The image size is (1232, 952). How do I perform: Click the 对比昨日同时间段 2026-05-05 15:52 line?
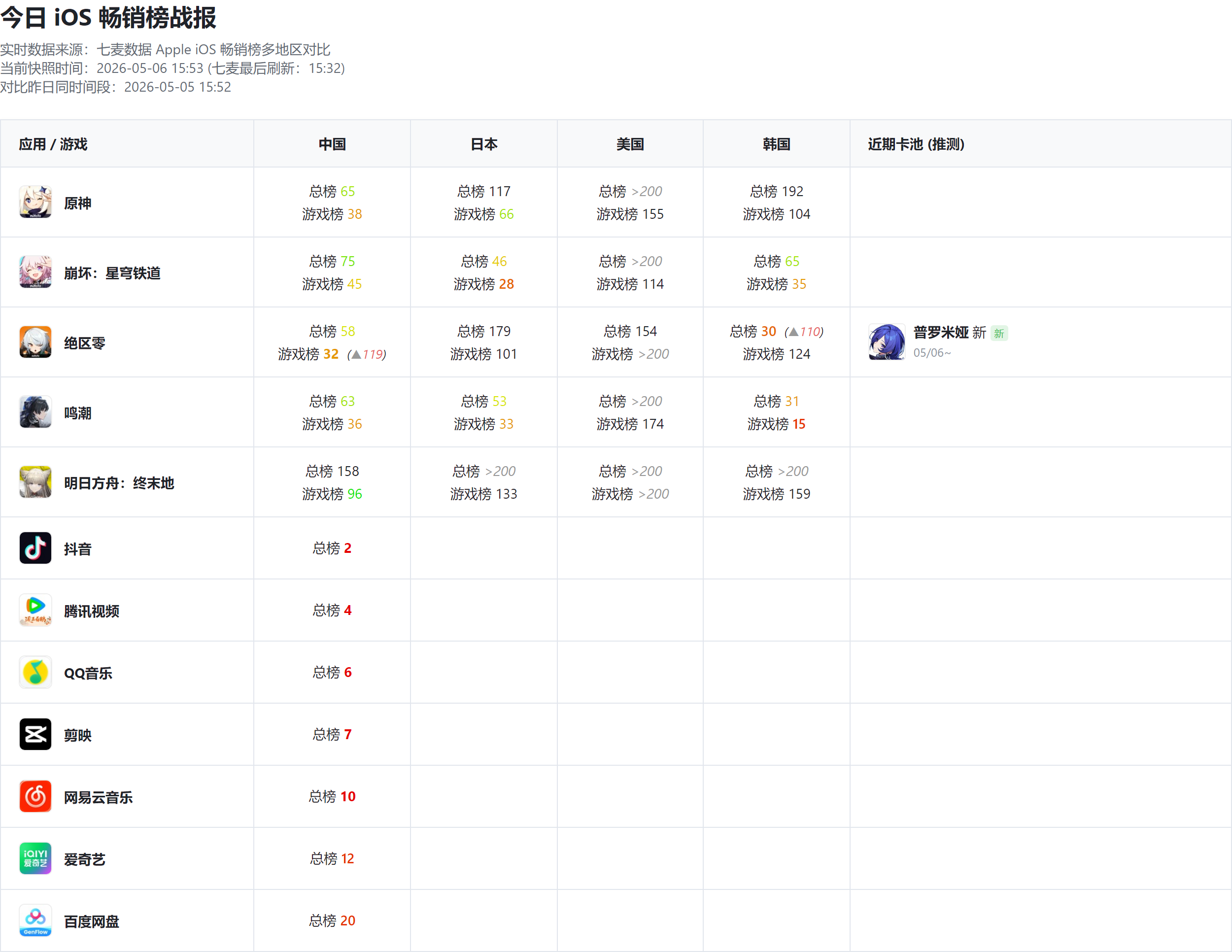[x=116, y=87]
